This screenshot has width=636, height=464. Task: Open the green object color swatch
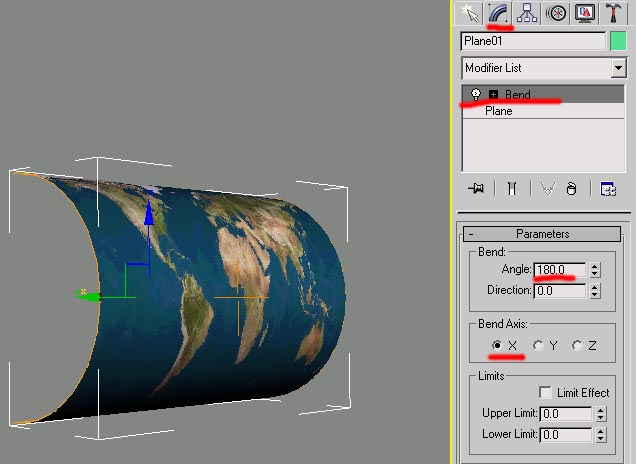(618, 41)
